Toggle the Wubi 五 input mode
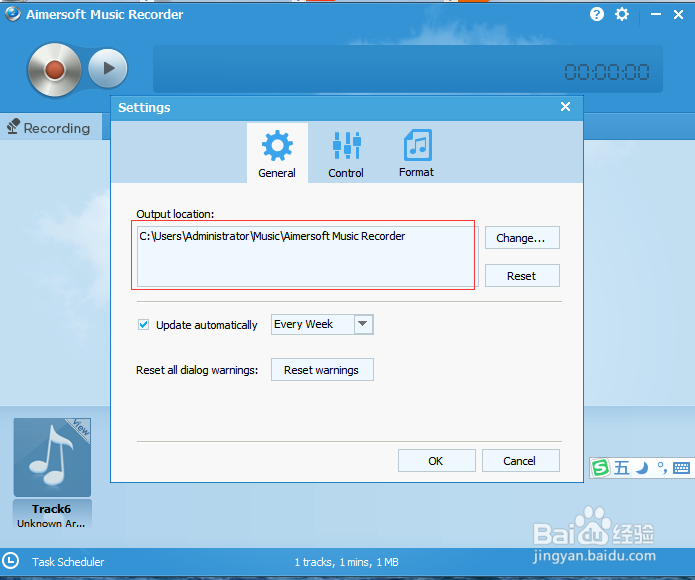Screen dimensions: 695x580 [x=621, y=468]
